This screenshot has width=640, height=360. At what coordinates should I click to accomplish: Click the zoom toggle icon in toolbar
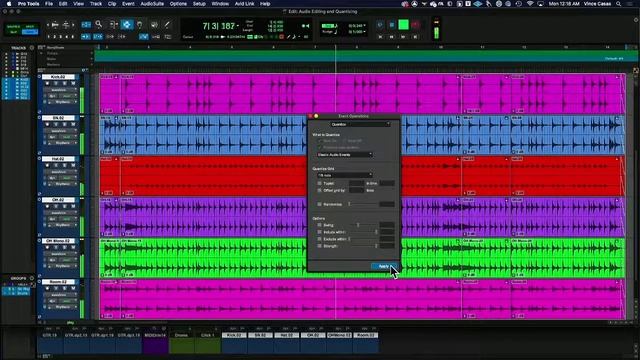pyautogui.click(x=86, y=25)
